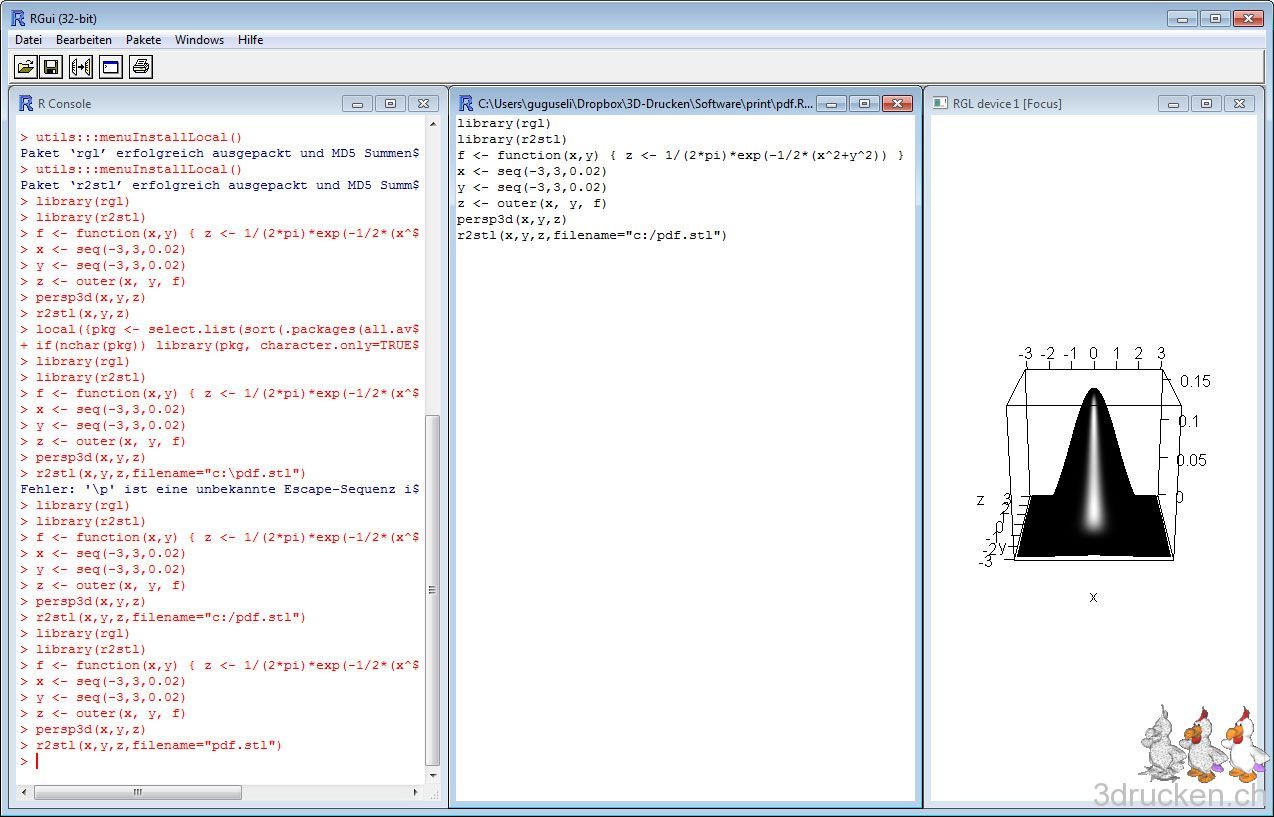The width and height of the screenshot is (1274, 817).
Task: Click the R Console window title icon
Action: coord(26,103)
